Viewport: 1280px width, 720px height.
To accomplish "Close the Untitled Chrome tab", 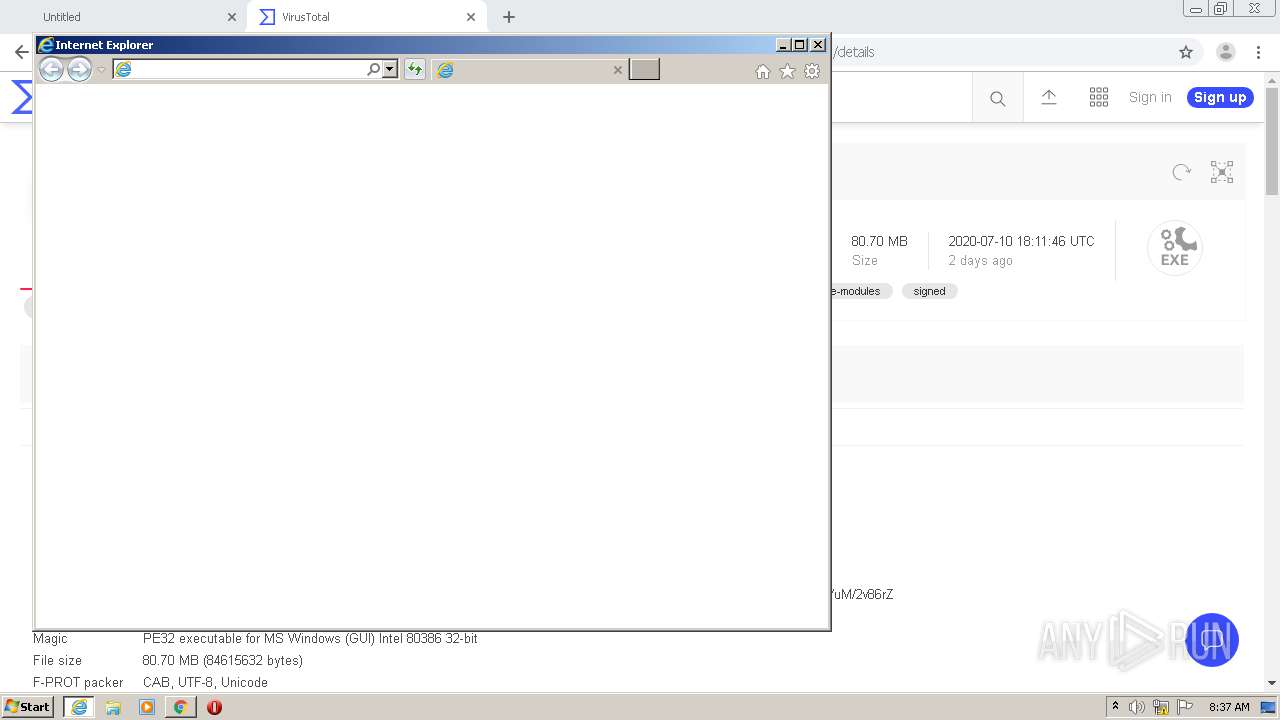I will (232, 17).
